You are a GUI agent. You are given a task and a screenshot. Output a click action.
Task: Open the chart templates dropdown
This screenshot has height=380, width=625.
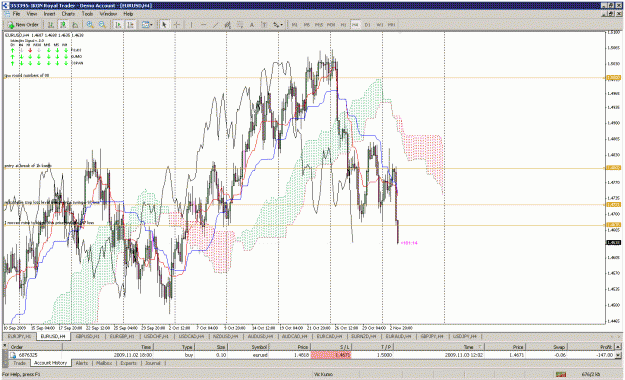click(147, 25)
